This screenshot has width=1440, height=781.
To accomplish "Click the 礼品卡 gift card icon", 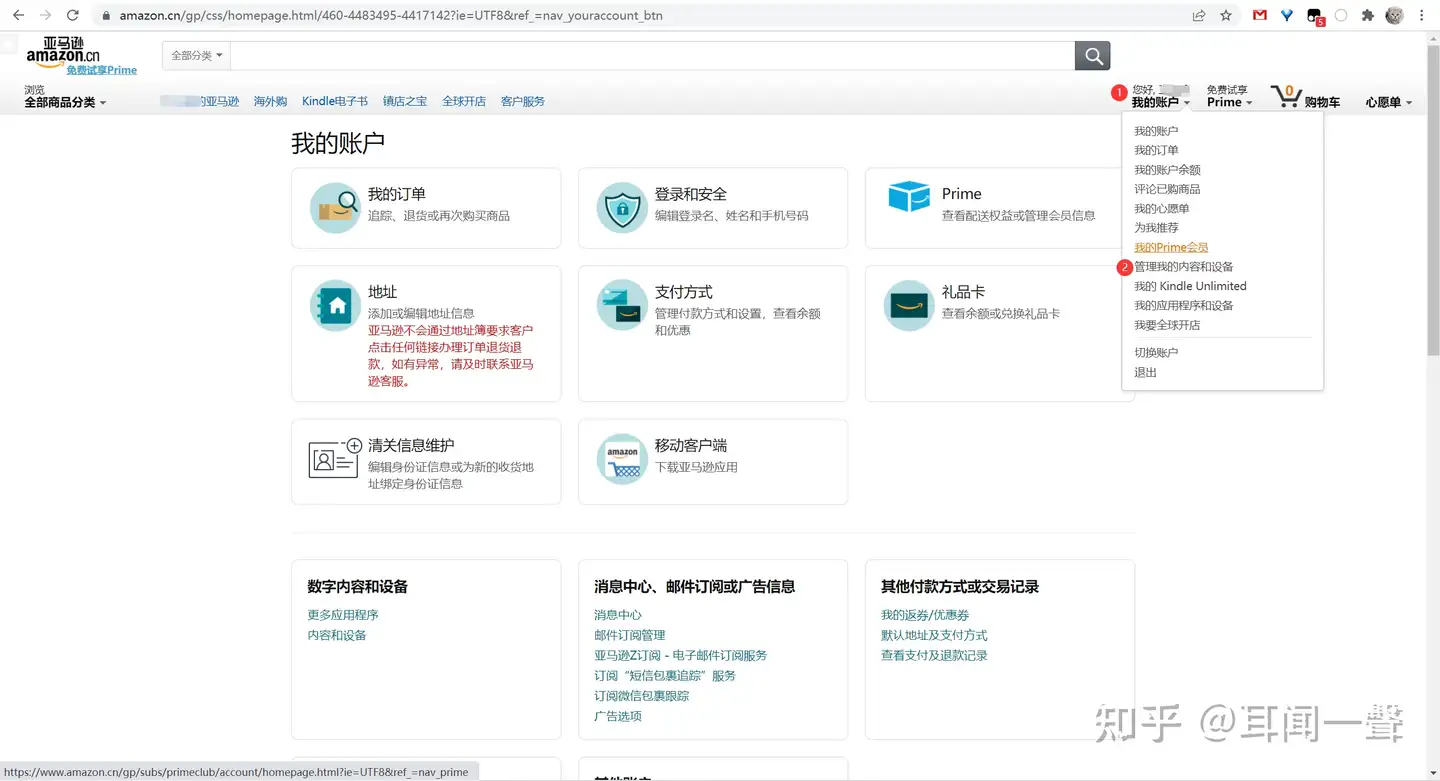I will point(908,305).
